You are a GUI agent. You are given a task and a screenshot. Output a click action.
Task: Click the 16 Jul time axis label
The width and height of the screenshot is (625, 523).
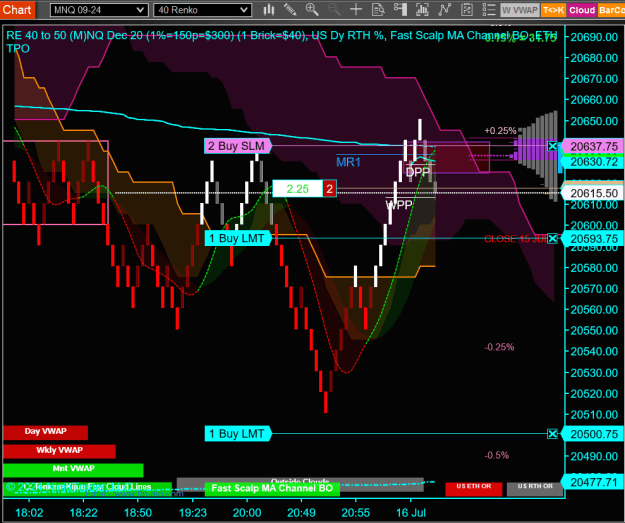tap(411, 513)
